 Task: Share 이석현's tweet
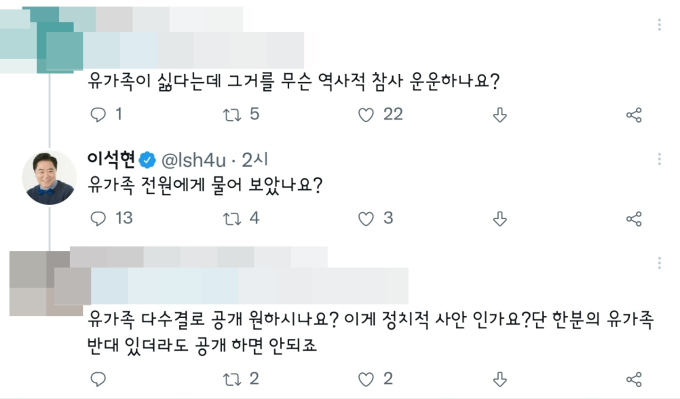coord(634,219)
